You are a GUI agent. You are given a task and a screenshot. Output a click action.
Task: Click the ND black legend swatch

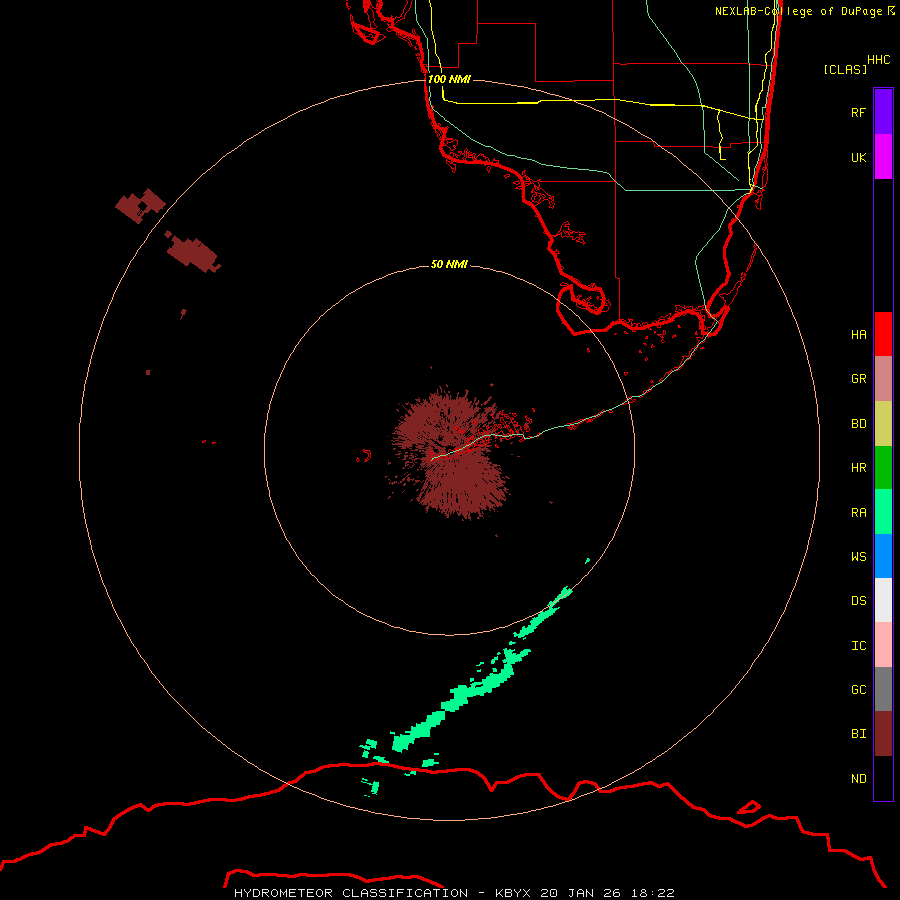point(883,778)
